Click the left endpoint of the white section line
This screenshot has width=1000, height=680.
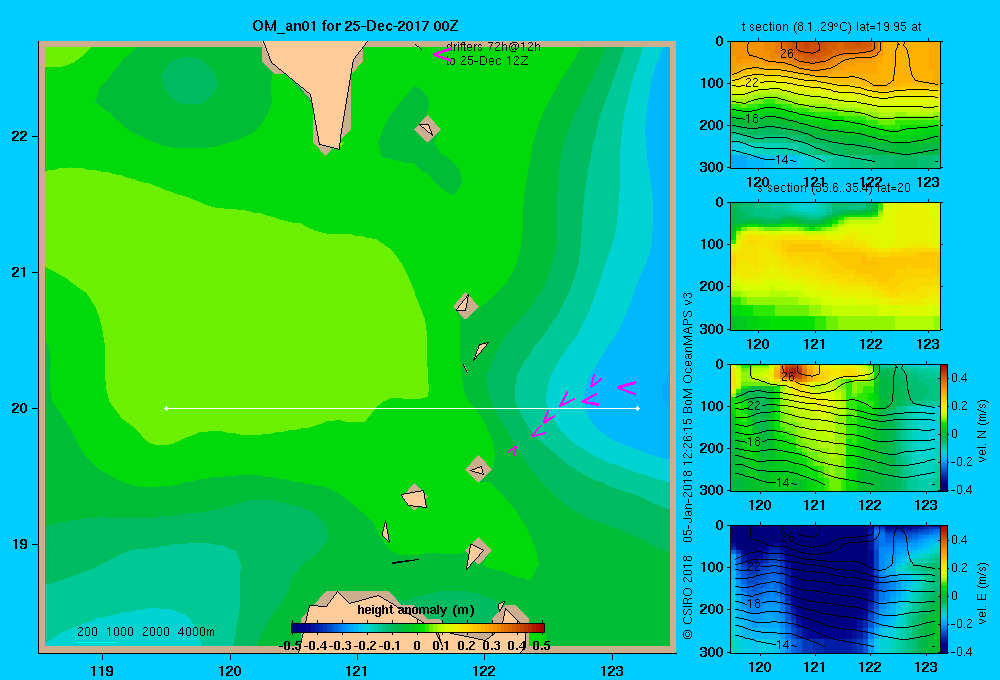tap(166, 408)
